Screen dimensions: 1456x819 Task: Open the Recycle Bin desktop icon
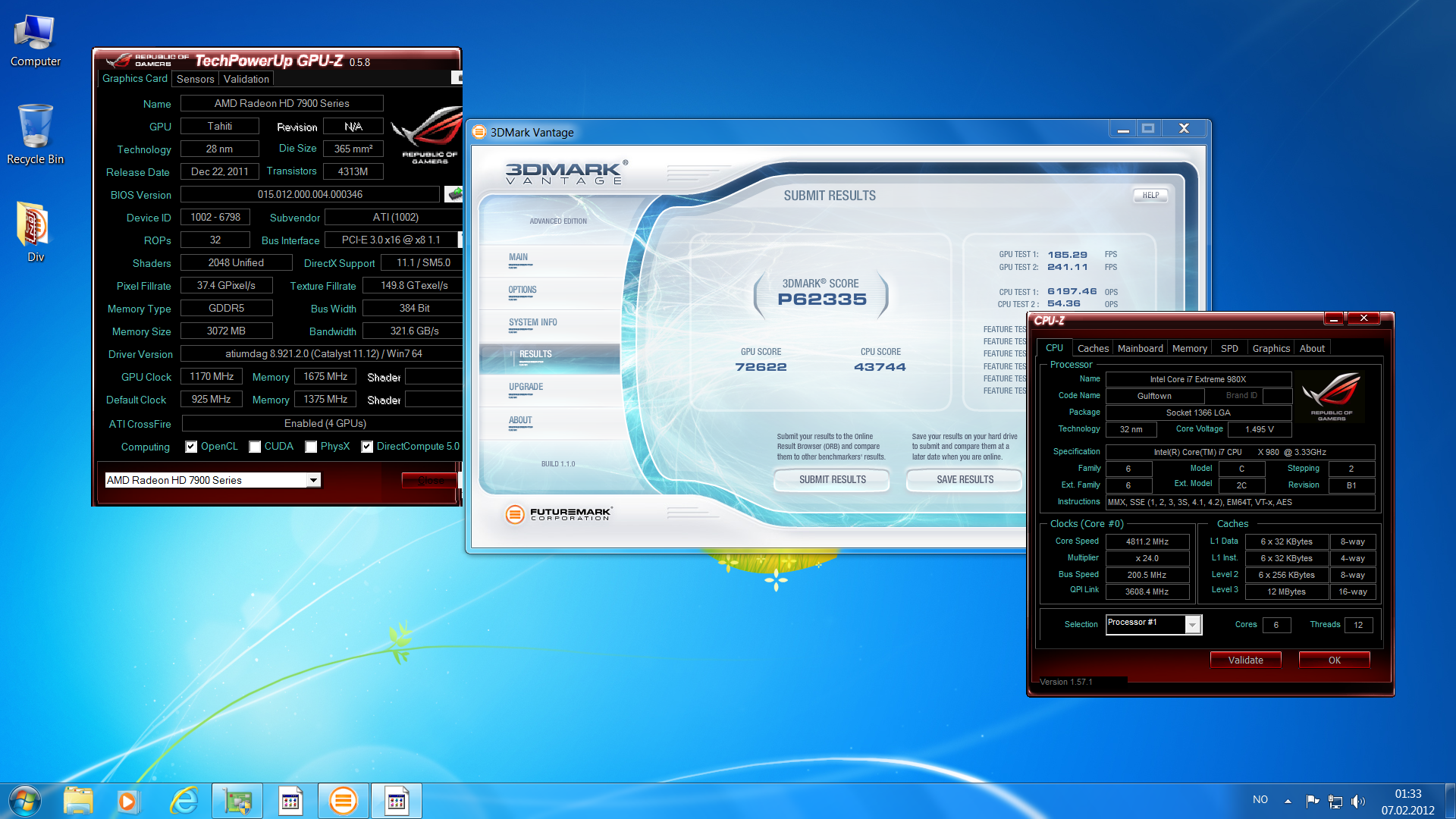coord(35,134)
